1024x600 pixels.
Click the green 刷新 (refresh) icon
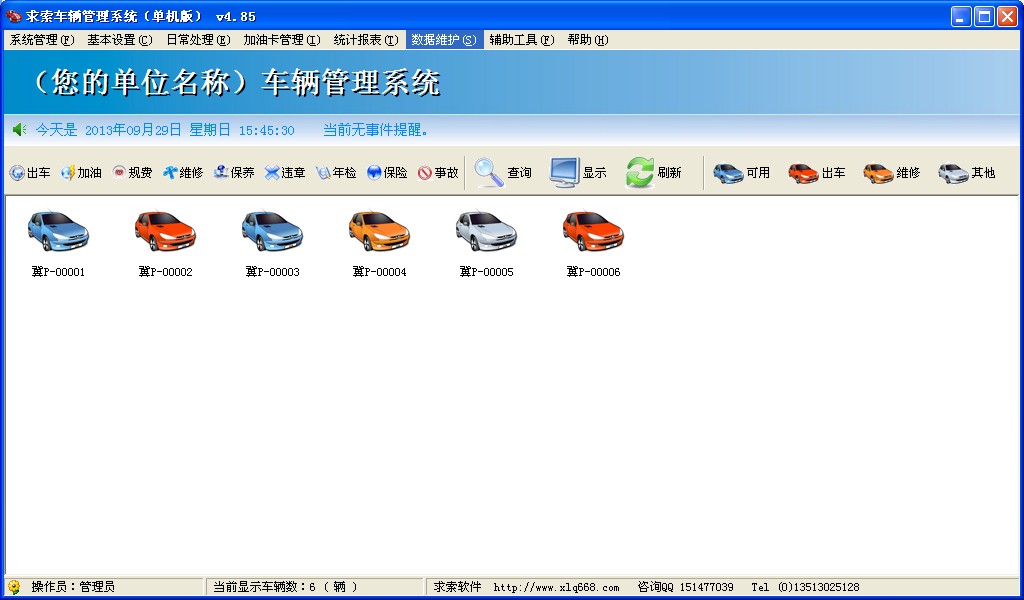[655, 170]
